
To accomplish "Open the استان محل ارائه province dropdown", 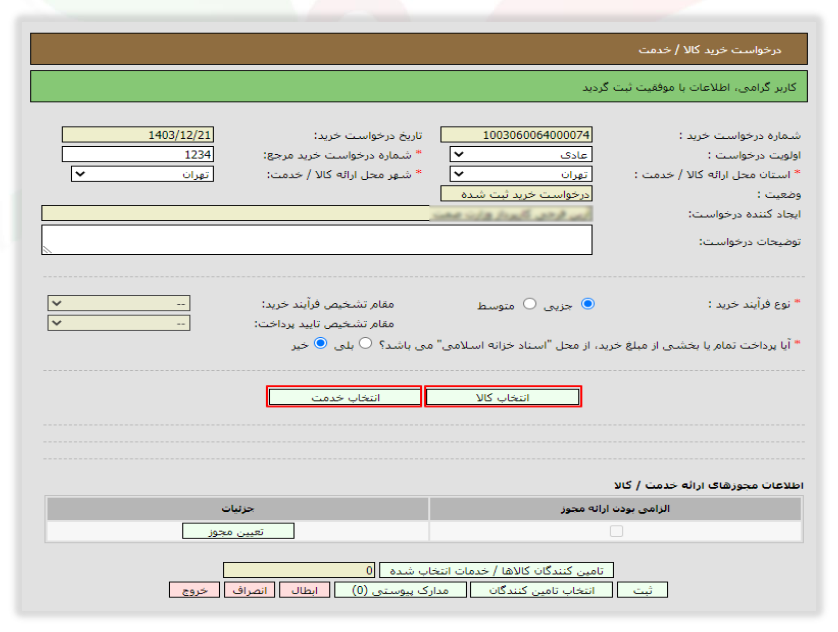I will [x=521, y=174].
